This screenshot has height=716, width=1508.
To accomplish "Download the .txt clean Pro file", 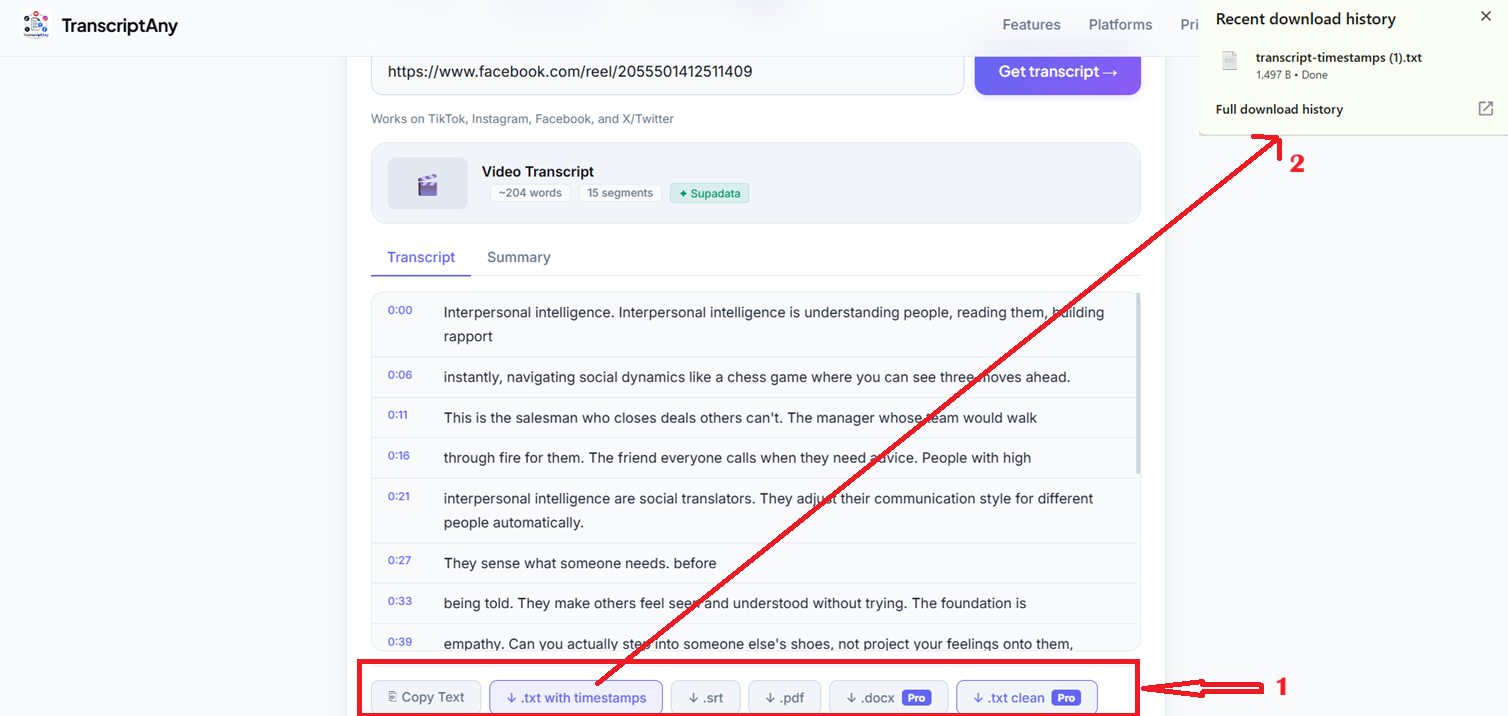I will point(1026,697).
